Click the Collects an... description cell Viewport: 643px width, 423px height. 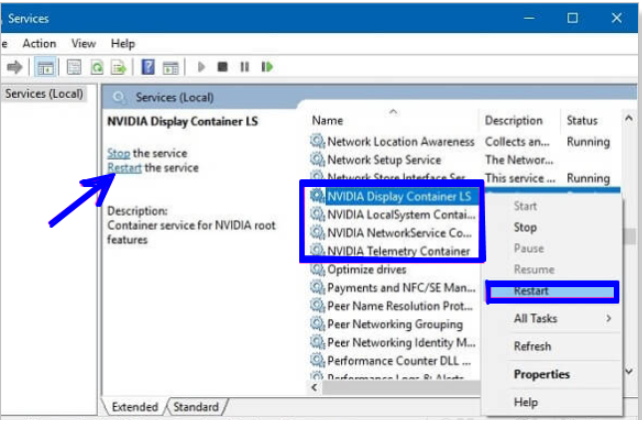(x=517, y=141)
